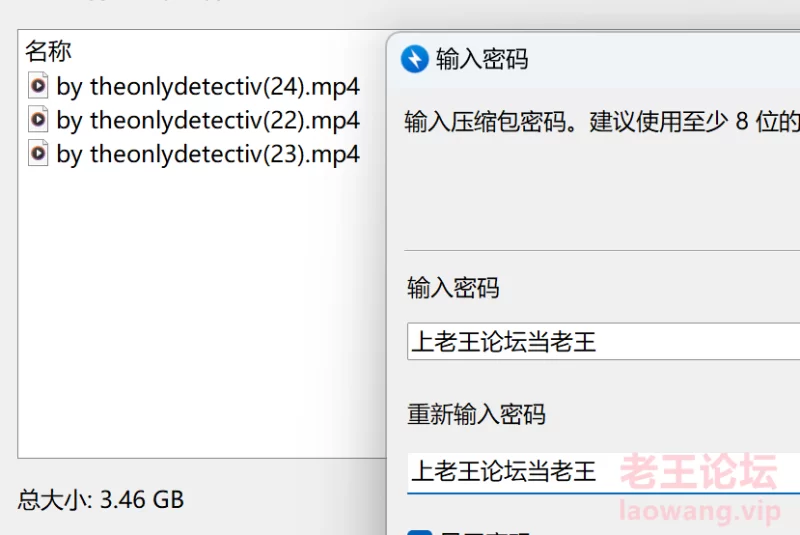Click the Bandizip lightning icon in dialog title

click(414, 59)
